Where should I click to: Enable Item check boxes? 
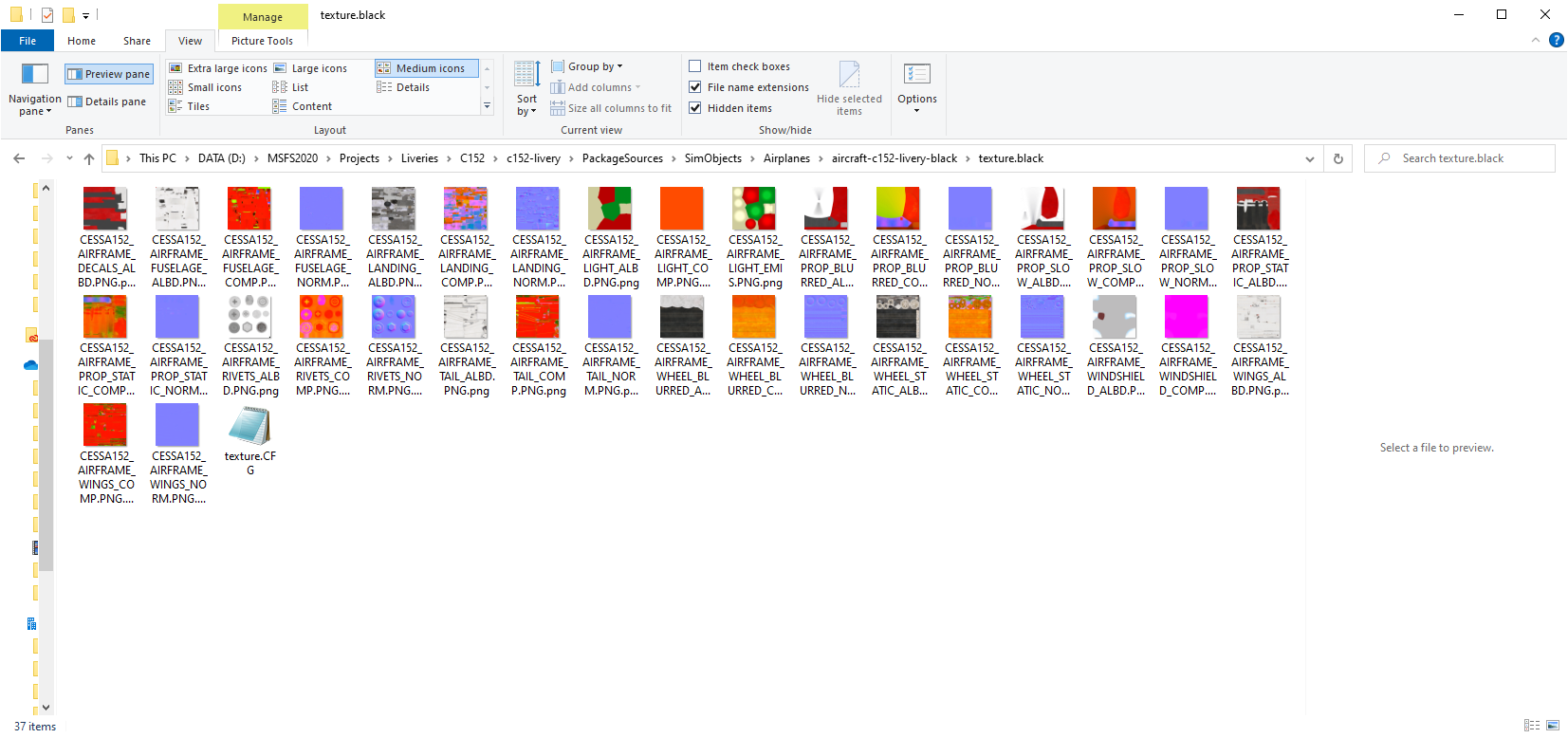click(x=695, y=66)
